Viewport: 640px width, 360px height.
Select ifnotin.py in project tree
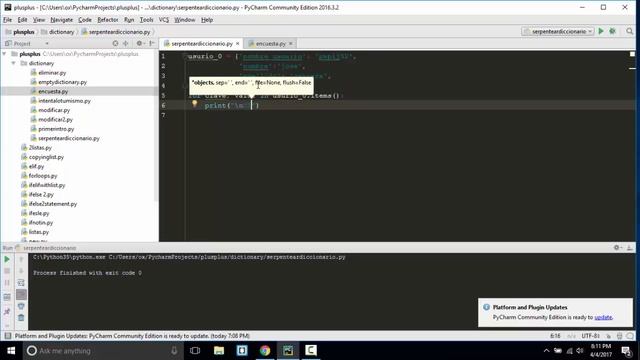tap(41, 223)
